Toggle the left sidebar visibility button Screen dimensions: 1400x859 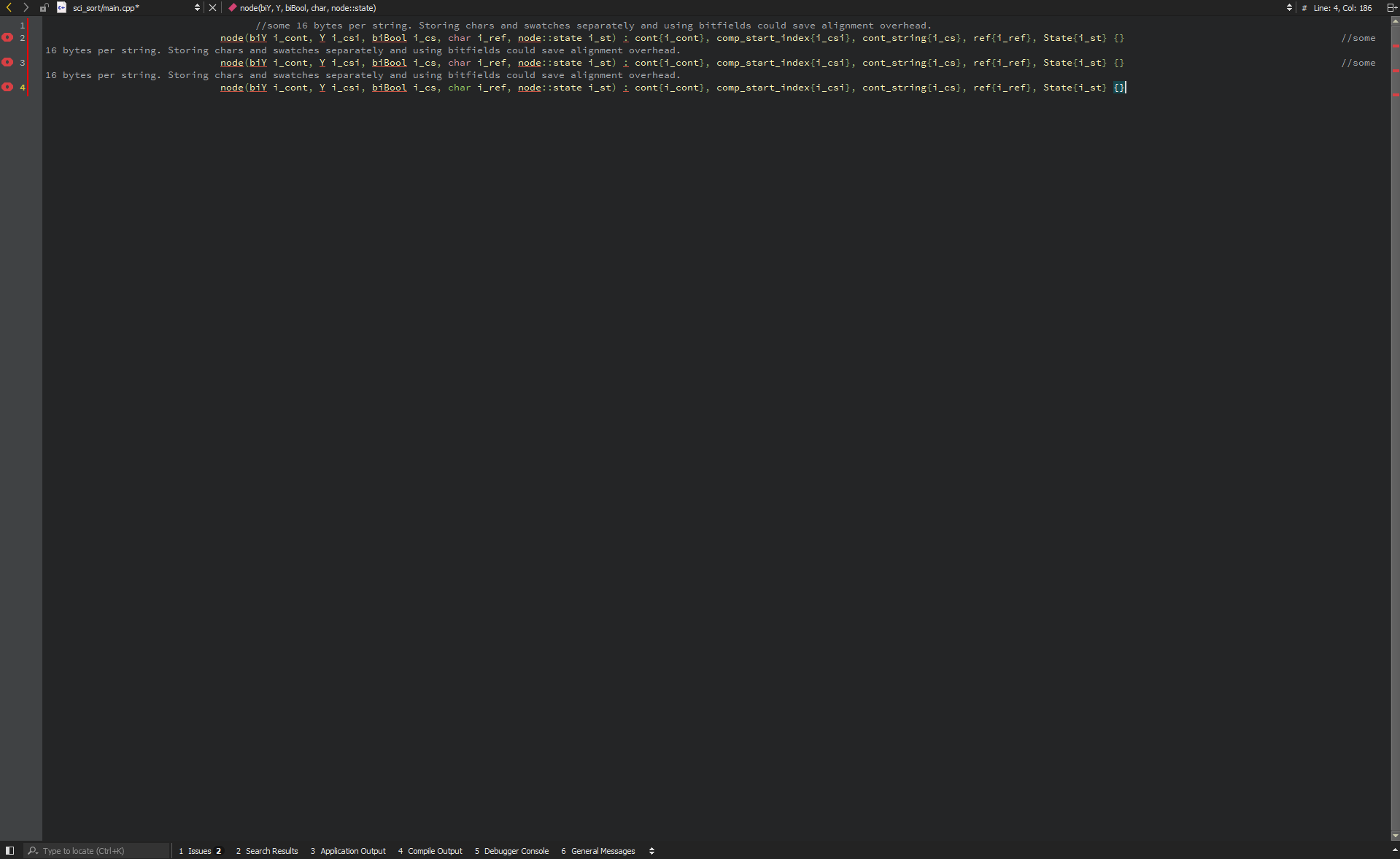[9, 851]
